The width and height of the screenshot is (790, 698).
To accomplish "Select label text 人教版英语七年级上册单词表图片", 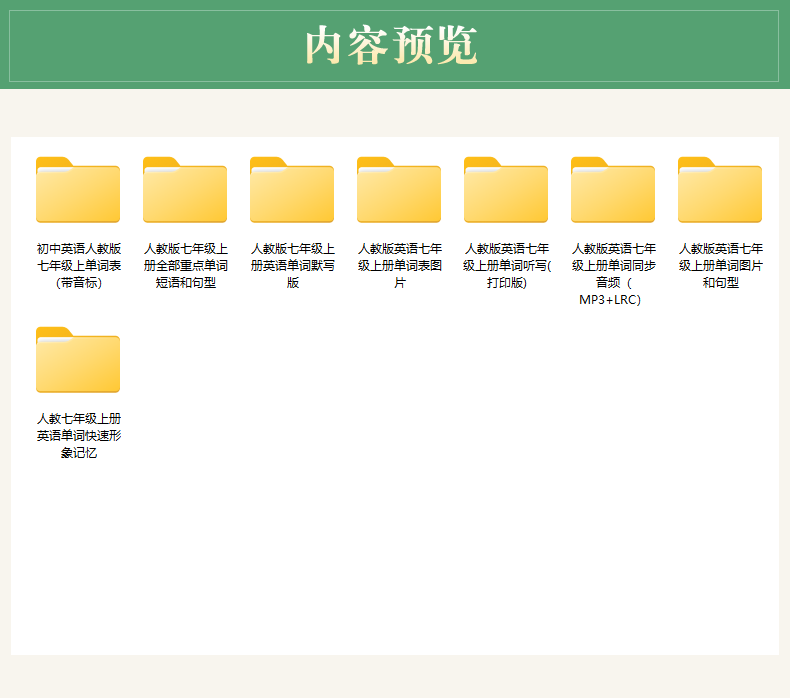I will tap(400, 266).
